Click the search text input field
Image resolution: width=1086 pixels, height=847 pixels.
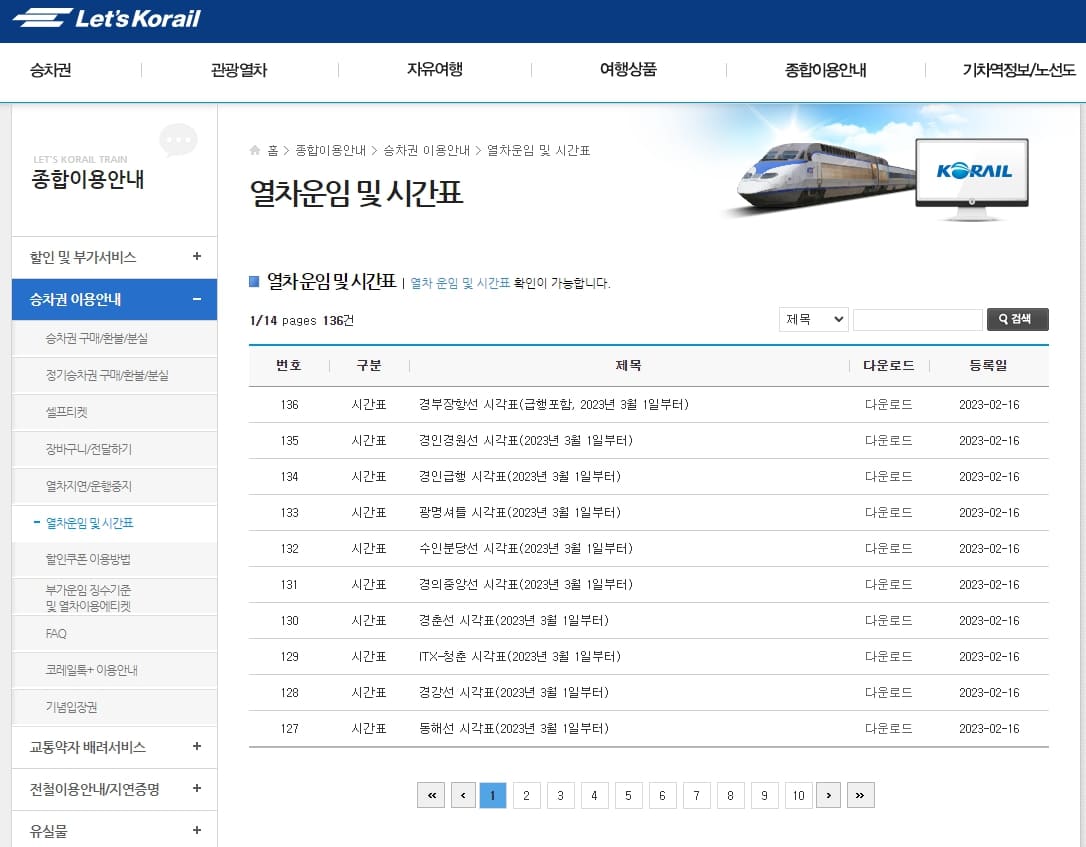(918, 319)
